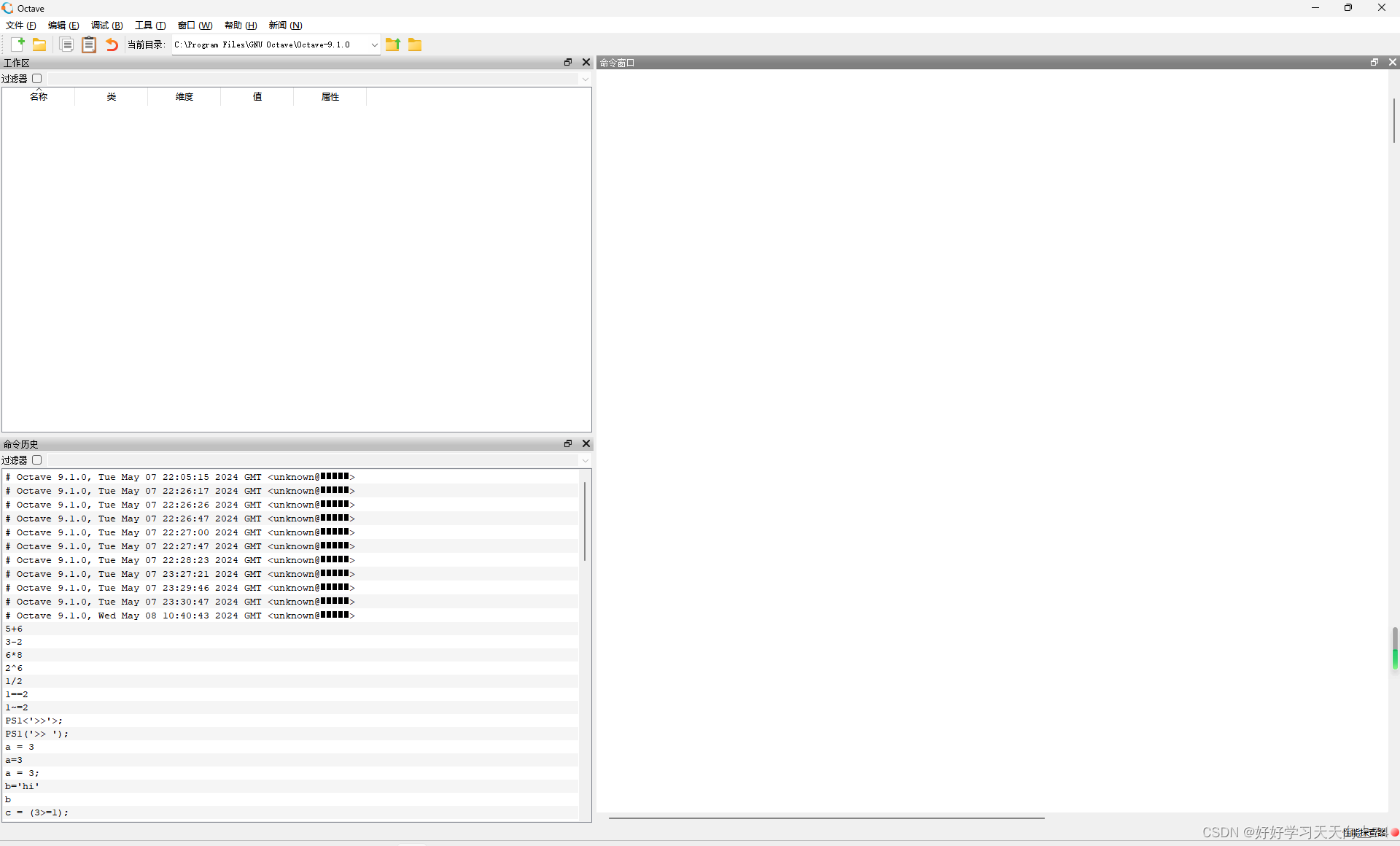The height and width of the screenshot is (846, 1400).
Task: Click the Open File folder icon
Action: click(x=39, y=44)
